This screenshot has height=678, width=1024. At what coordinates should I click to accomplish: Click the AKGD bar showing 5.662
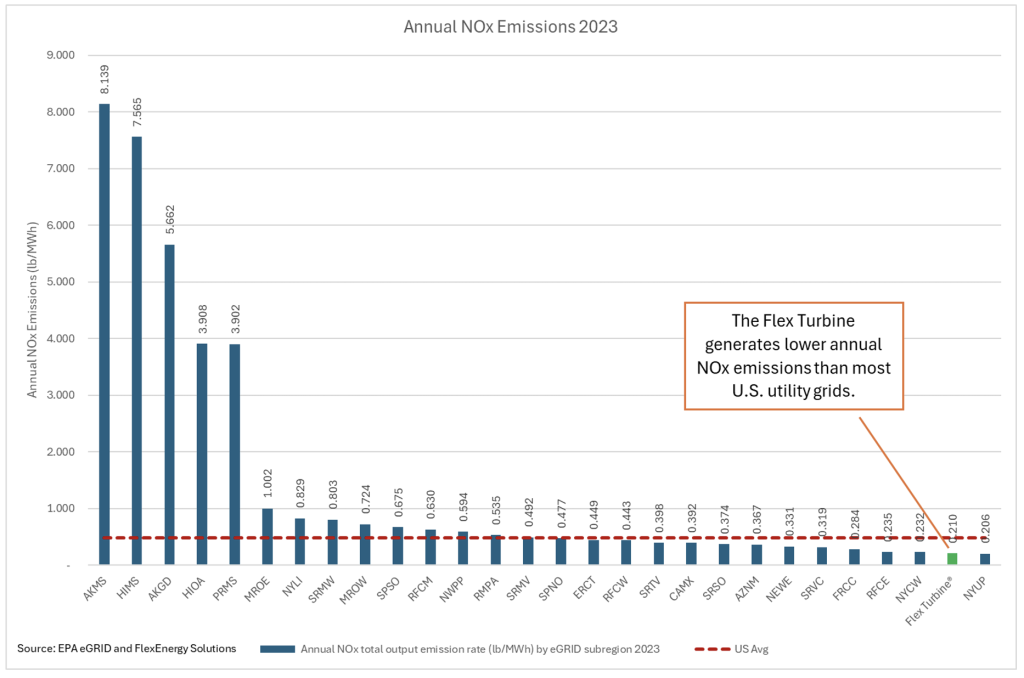coord(170,404)
